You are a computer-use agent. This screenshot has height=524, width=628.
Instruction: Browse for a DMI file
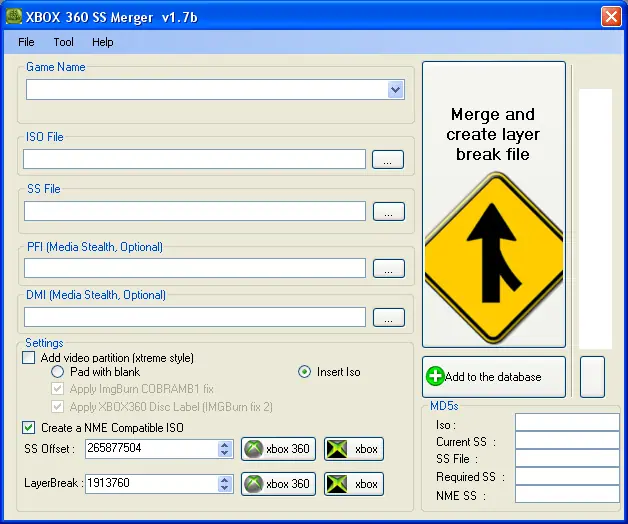coord(388,317)
